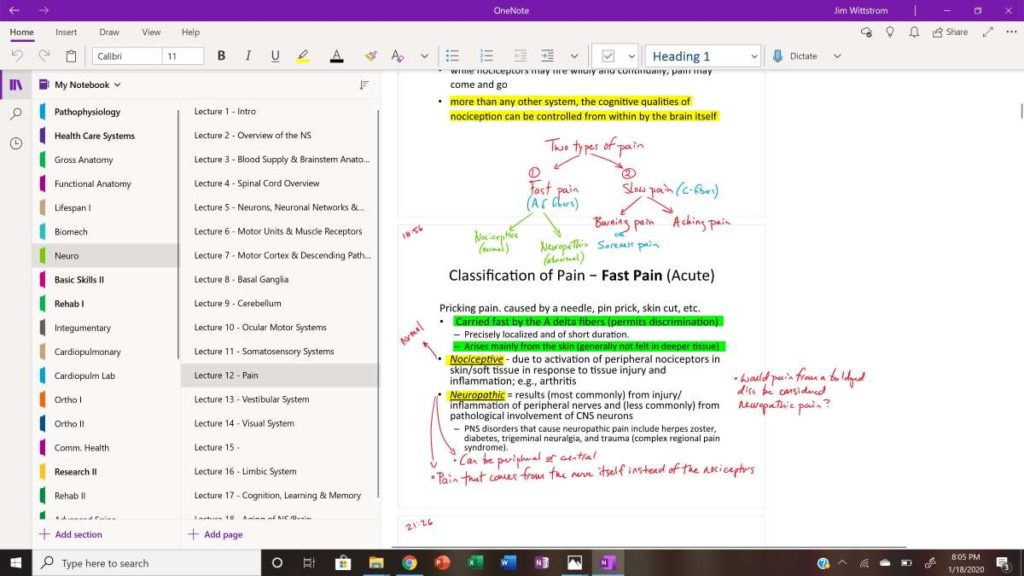Viewport: 1024px width, 576px height.
Task: Share the notebook with the Share button
Action: tap(950, 32)
